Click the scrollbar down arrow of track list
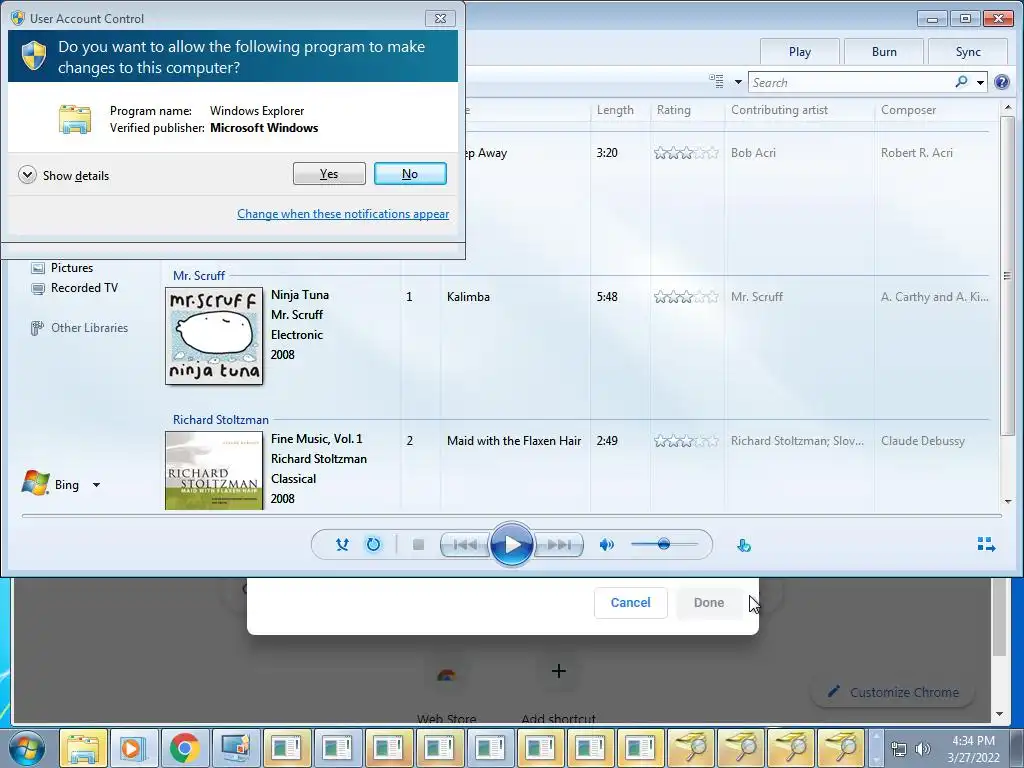1024x768 pixels. pos(1007,502)
